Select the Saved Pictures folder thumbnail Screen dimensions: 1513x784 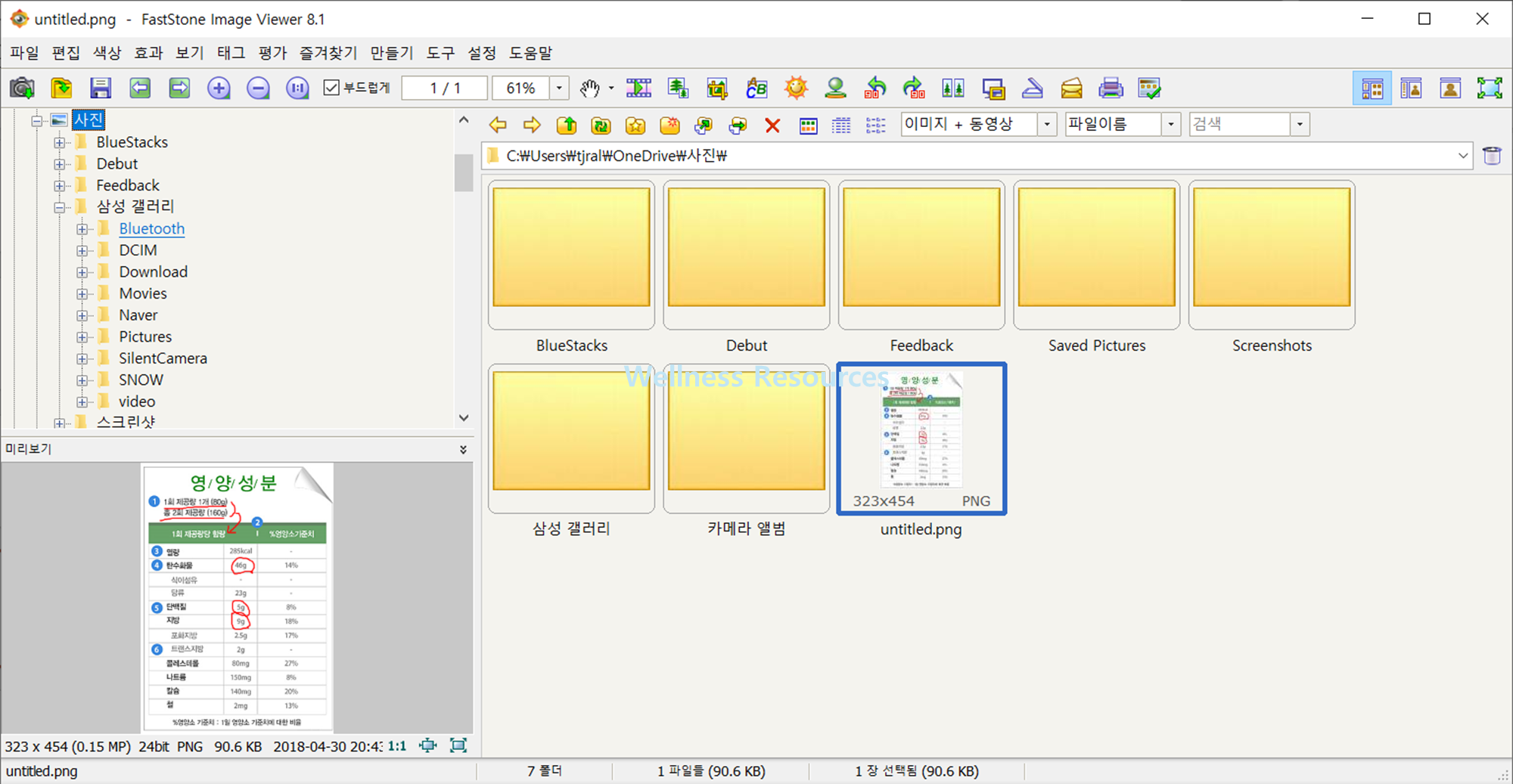[1097, 255]
